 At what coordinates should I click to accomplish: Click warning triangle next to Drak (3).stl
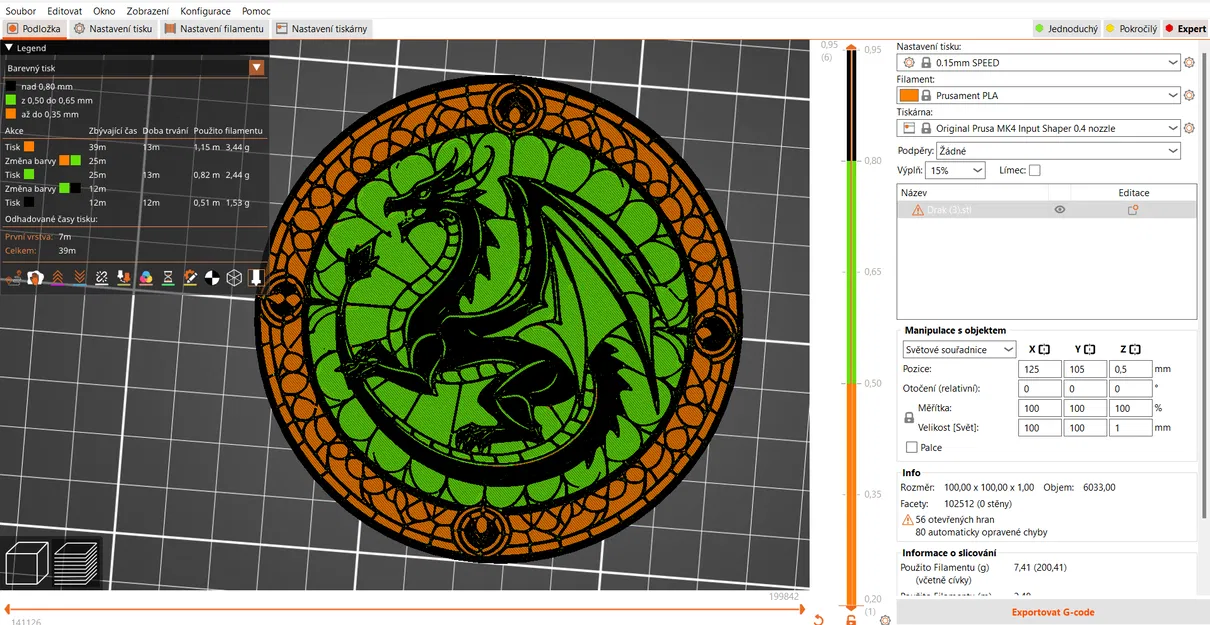[917, 210]
